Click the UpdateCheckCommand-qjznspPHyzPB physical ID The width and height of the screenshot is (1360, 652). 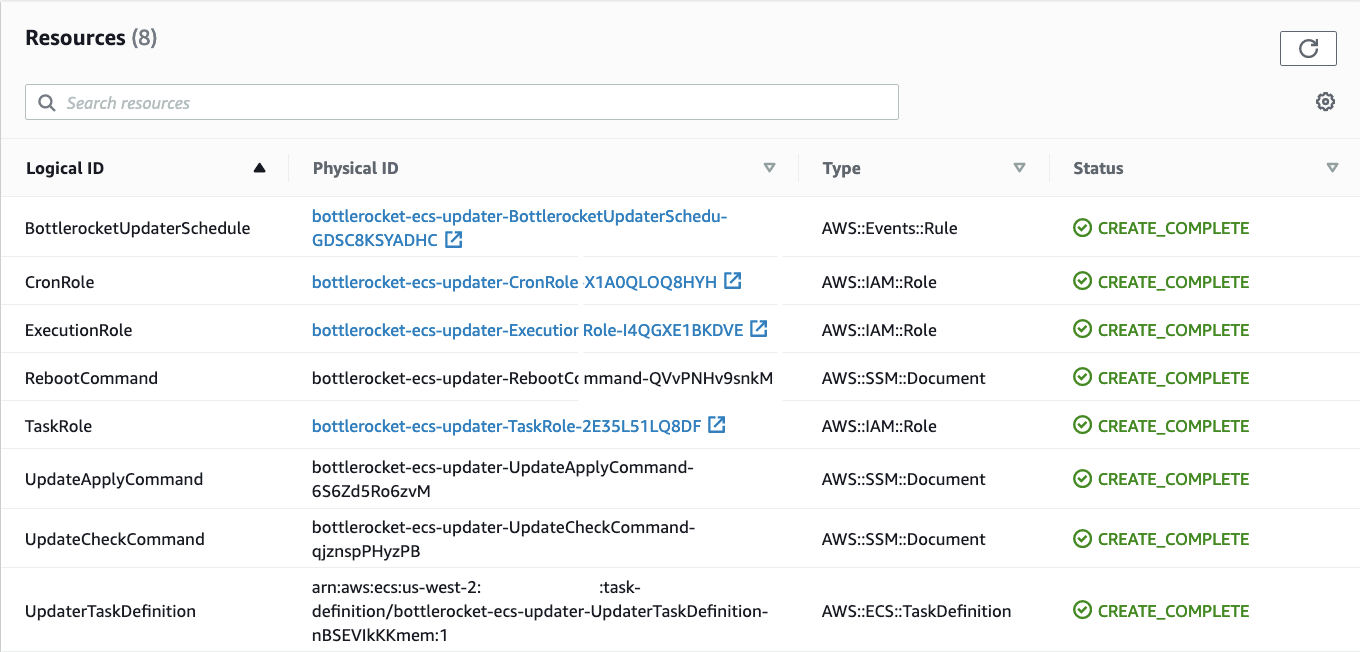click(503, 539)
